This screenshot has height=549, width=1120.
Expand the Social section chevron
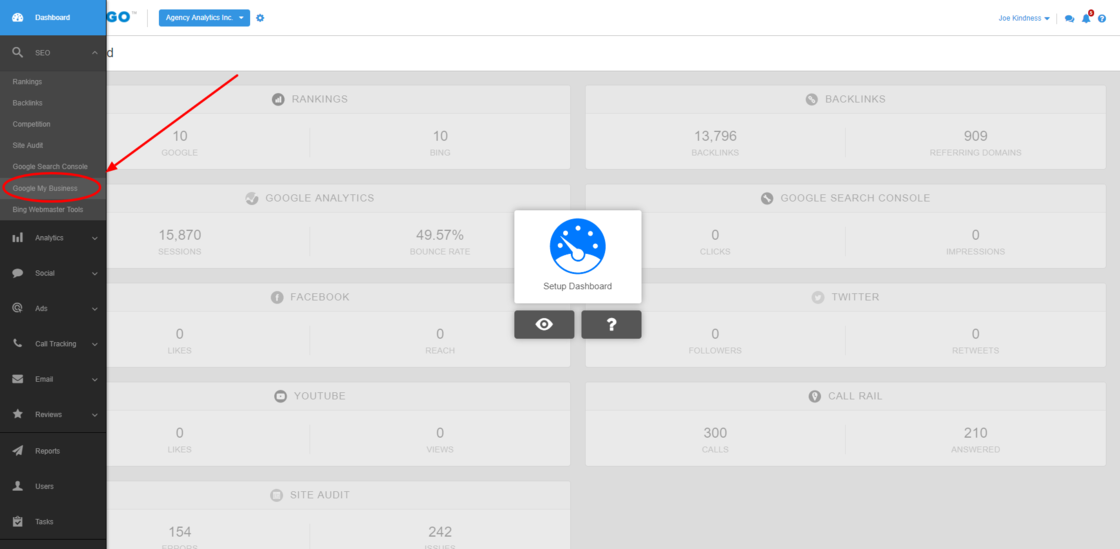(x=95, y=273)
